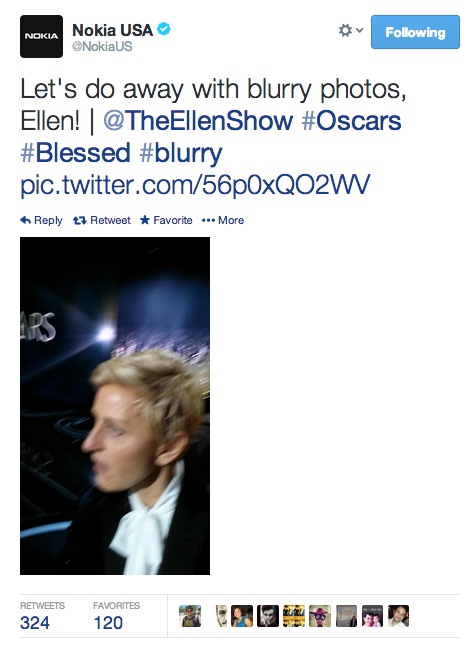476x646 pixels.
Task: View the 120 favorites count
Action: point(108,622)
